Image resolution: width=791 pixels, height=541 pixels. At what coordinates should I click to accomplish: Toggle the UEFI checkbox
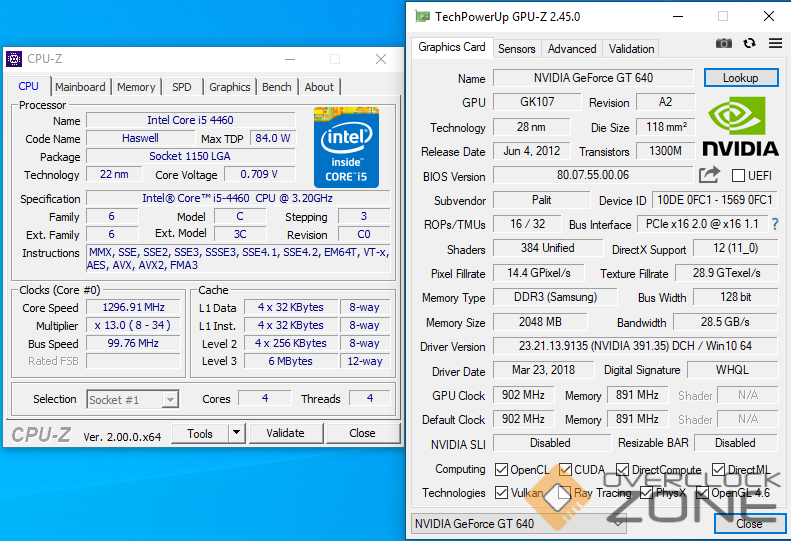pyautogui.click(x=738, y=176)
